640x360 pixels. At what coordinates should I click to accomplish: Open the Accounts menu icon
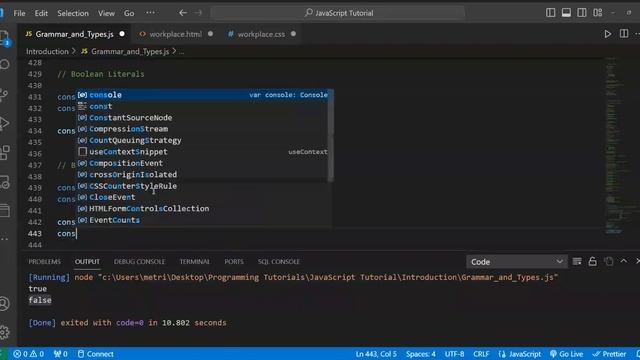pyautogui.click(x=4, y=304)
